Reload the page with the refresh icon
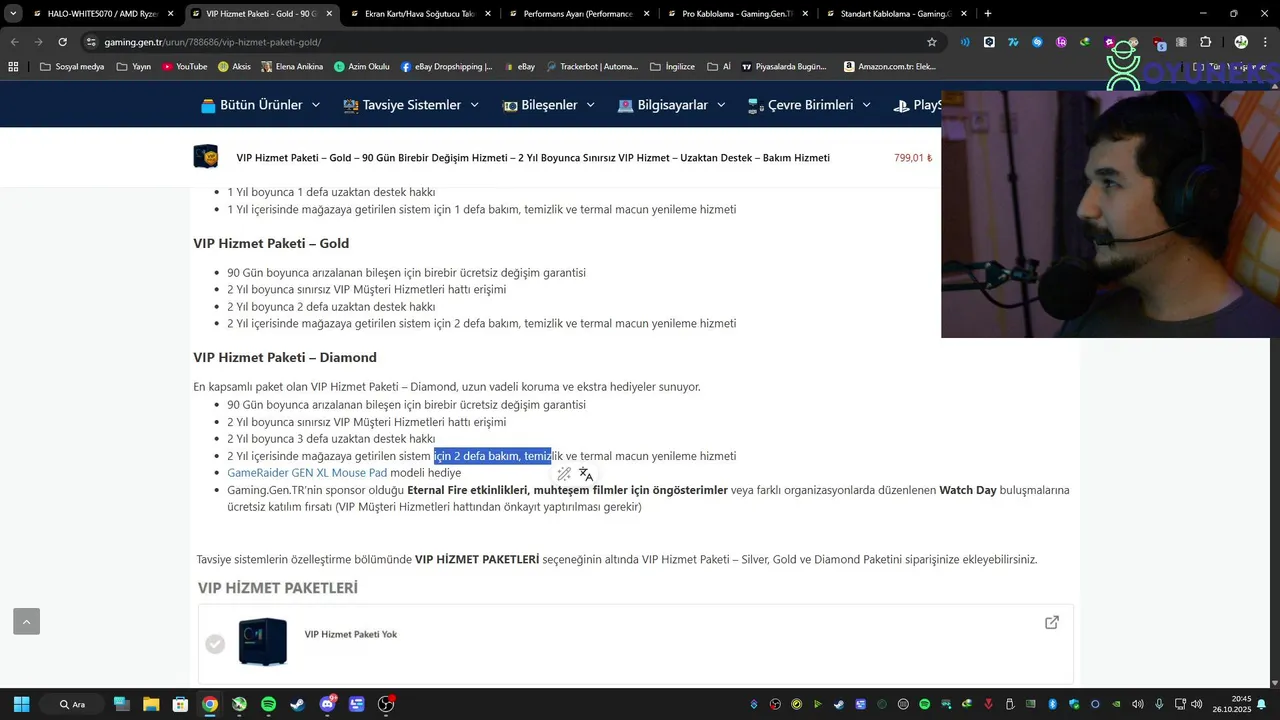This screenshot has width=1280, height=720. tap(62, 42)
